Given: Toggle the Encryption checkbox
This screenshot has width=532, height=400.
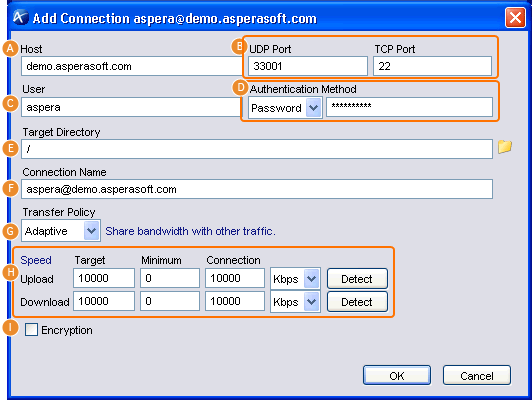Looking at the screenshot, I should 31,329.
